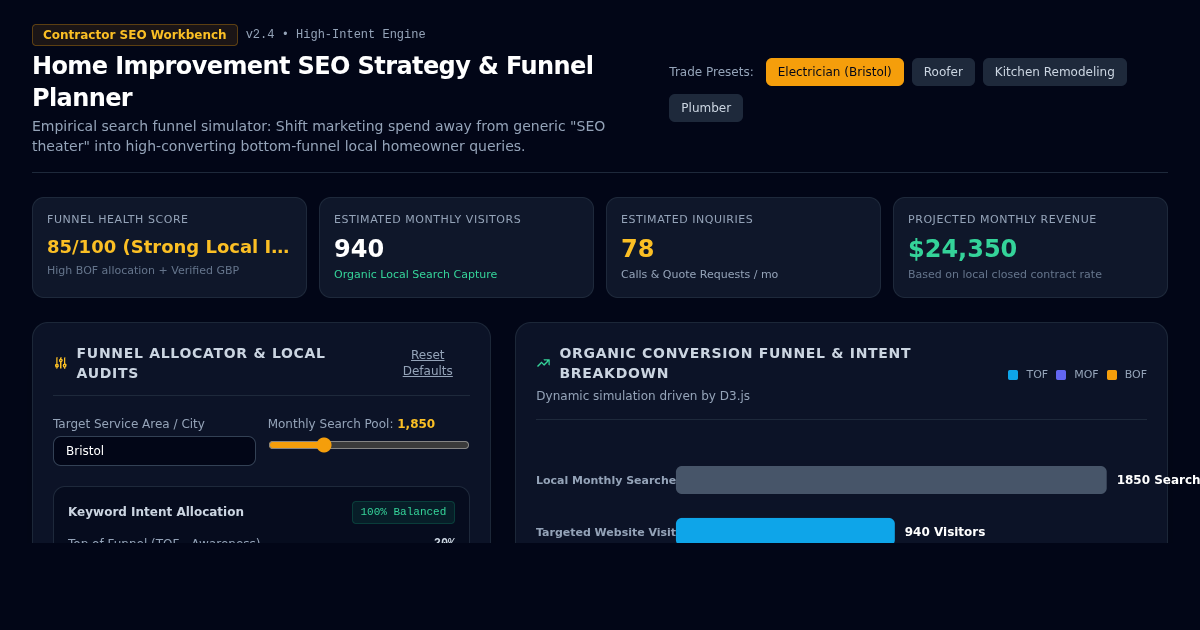
Task: Click the '940 Visitors' bar label
Action: [945, 532]
